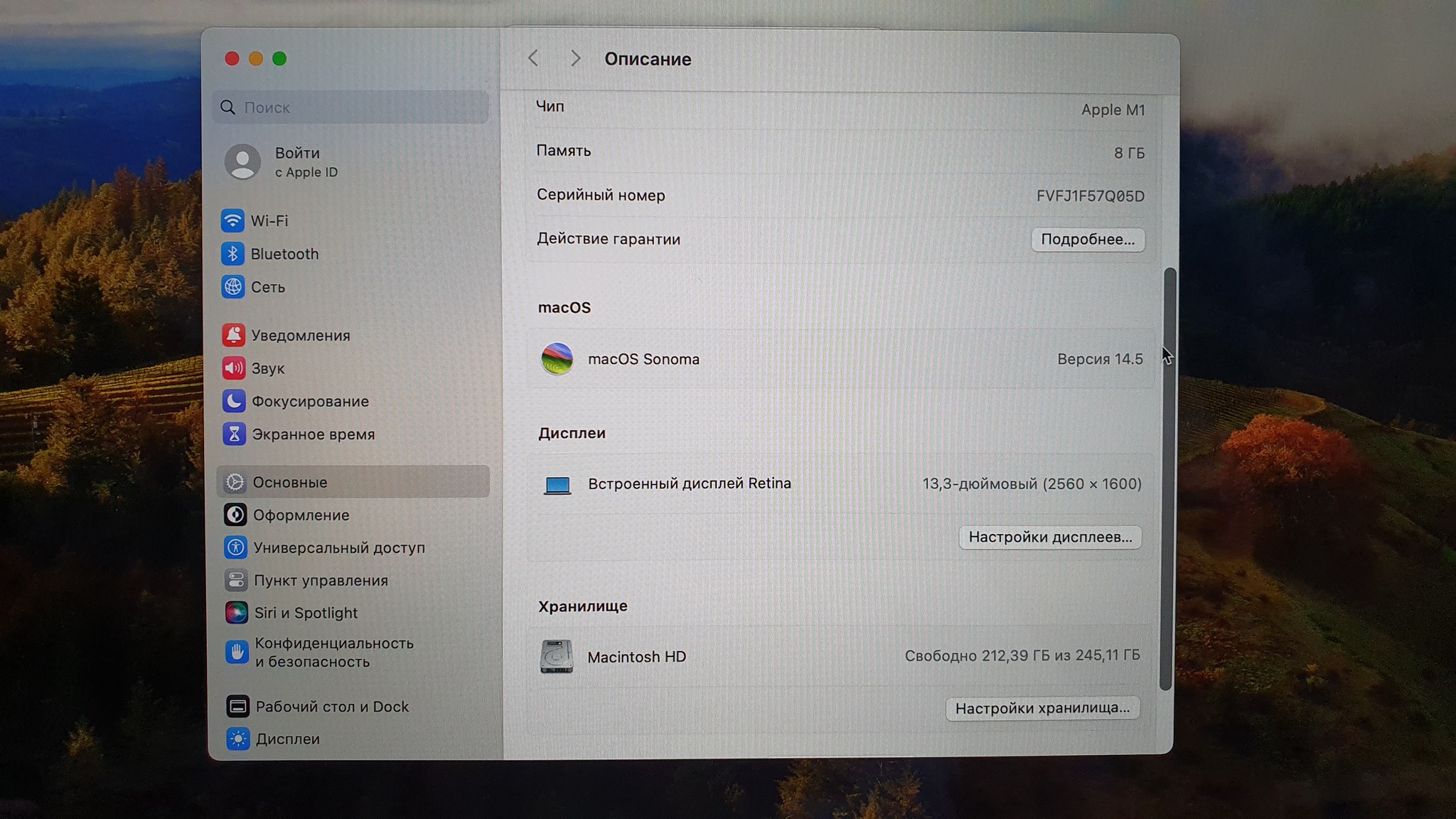
Task: Open the Wi-Fi settings icon
Action: [232, 220]
